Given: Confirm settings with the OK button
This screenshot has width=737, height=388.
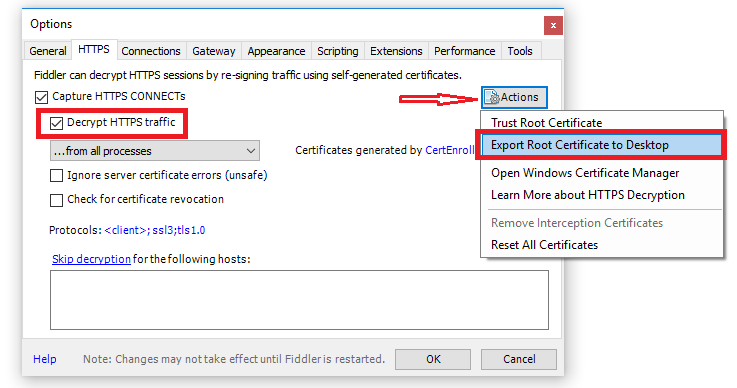Looking at the screenshot, I should [433, 359].
